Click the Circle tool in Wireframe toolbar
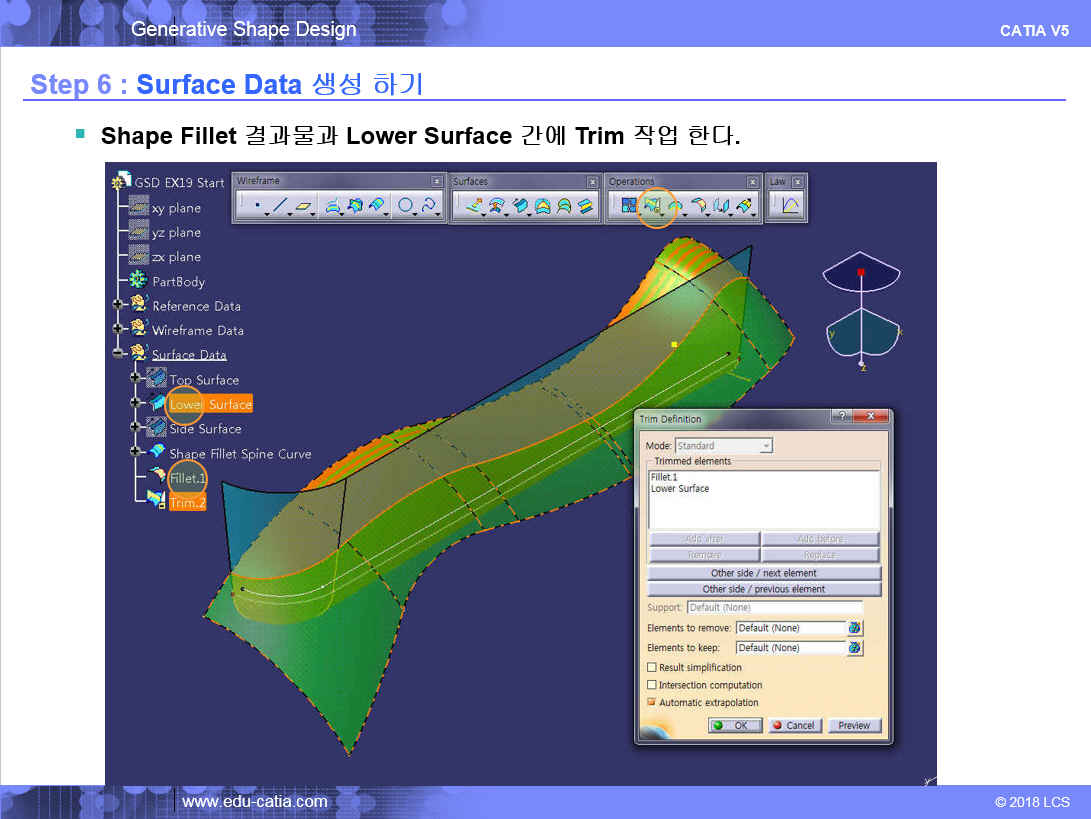The width and height of the screenshot is (1091, 819). (x=406, y=206)
